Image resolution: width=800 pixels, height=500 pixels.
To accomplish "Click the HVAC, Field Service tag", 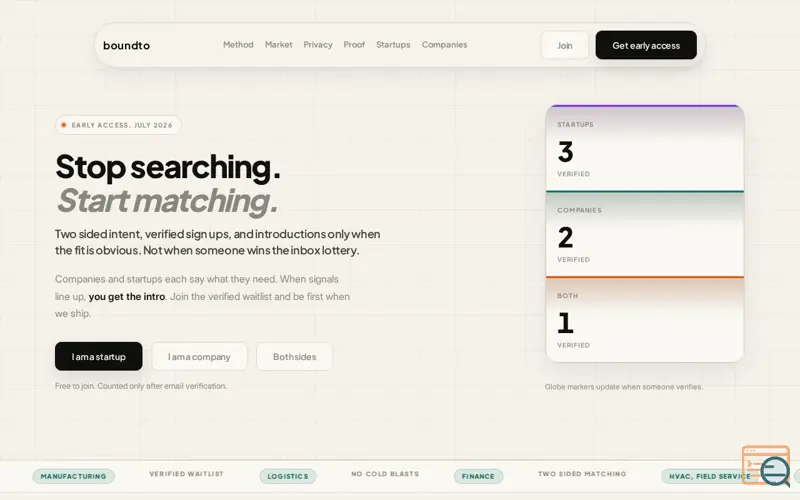I will tap(709, 476).
